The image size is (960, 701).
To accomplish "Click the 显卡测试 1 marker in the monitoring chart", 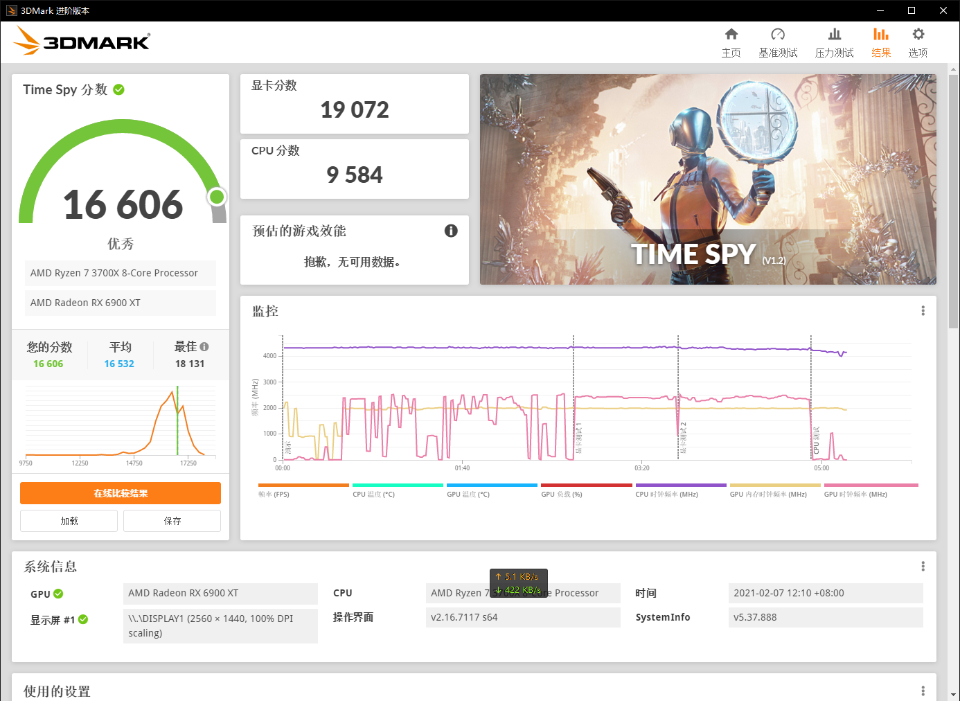I will click(578, 438).
